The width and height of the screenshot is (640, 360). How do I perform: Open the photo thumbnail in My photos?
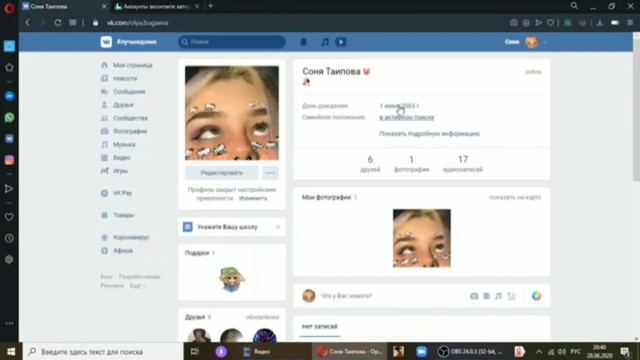[x=422, y=238]
